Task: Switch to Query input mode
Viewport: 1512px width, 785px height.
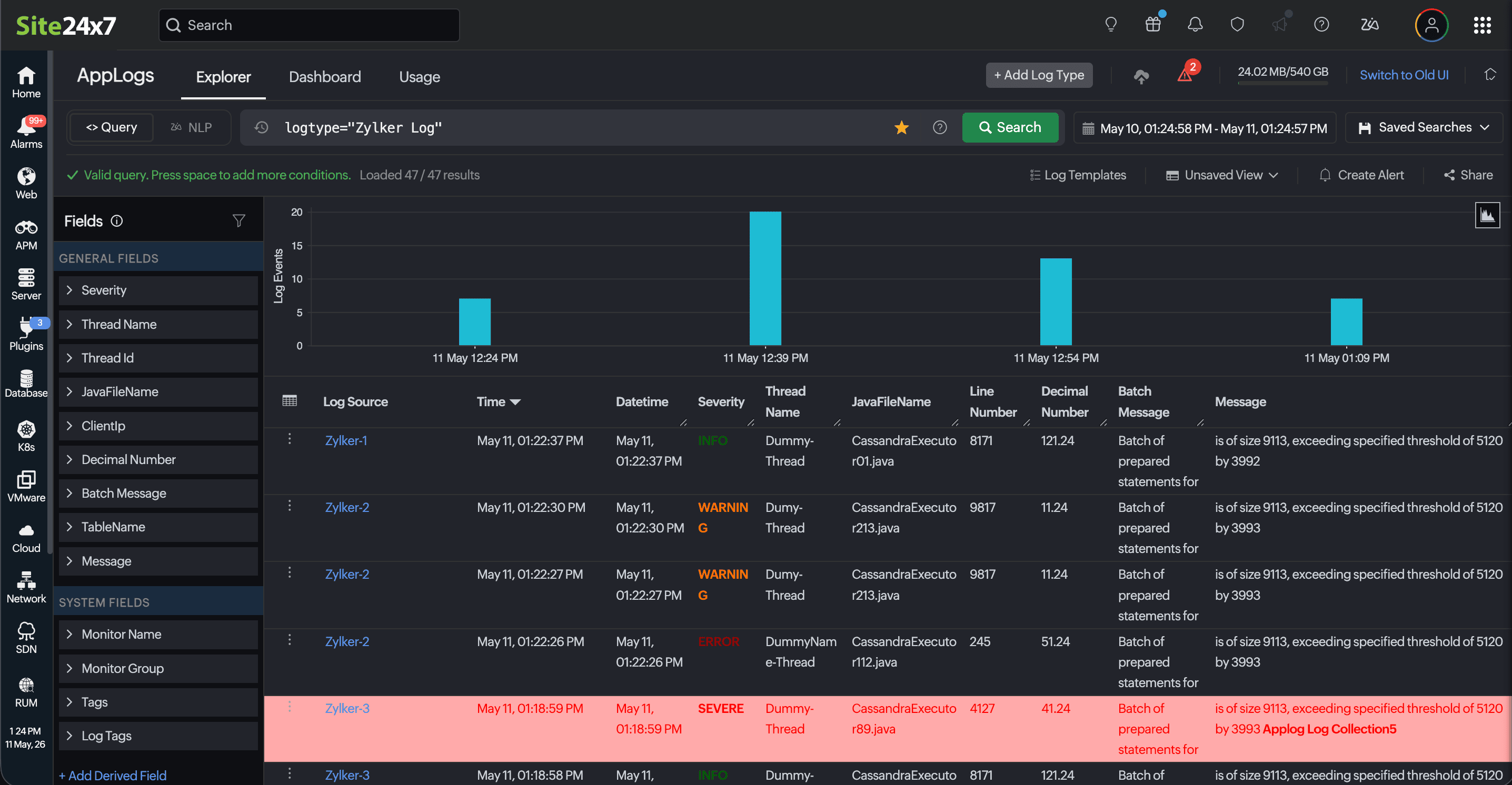Action: tap(112, 127)
